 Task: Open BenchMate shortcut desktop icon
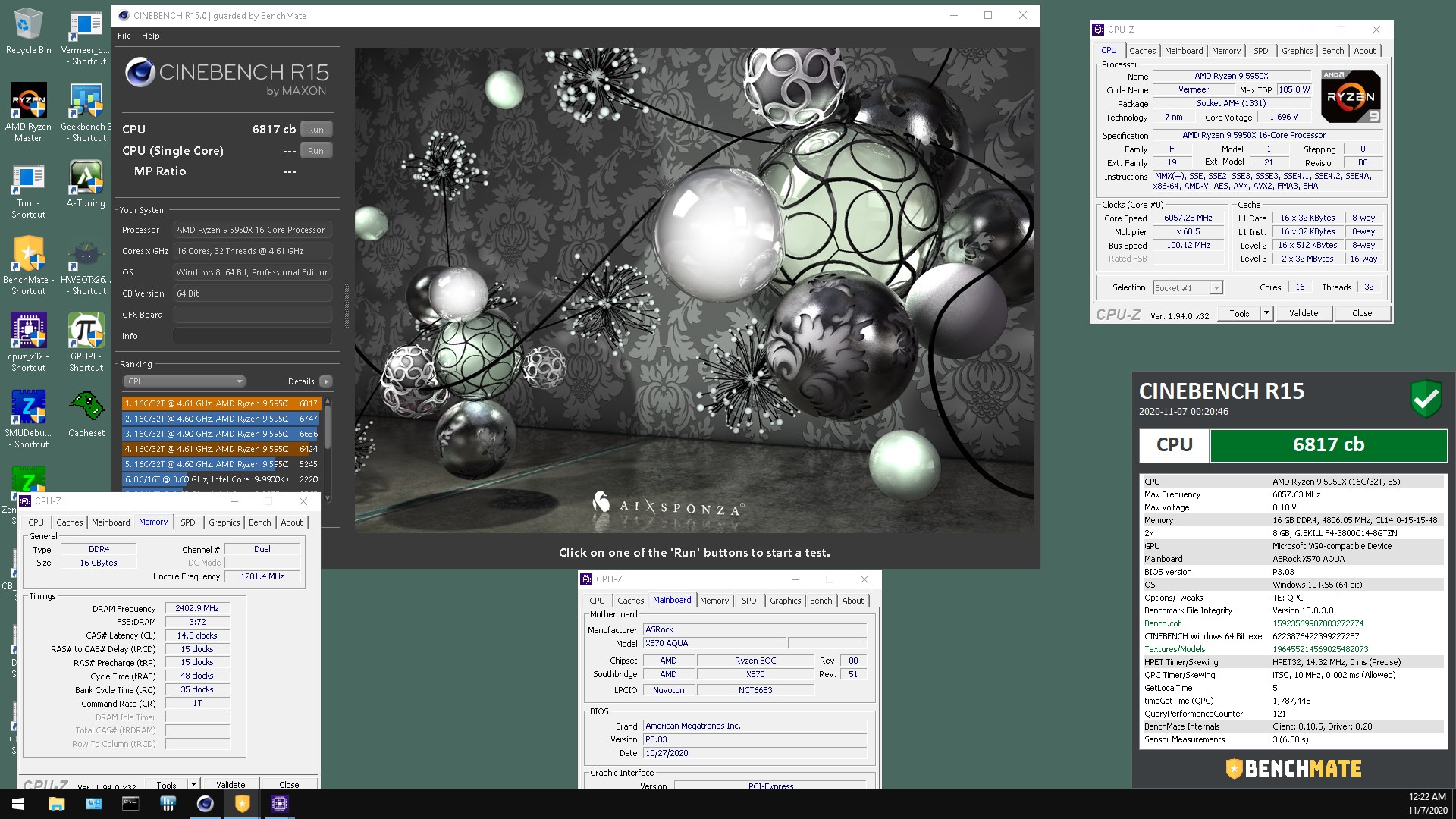coord(28,265)
